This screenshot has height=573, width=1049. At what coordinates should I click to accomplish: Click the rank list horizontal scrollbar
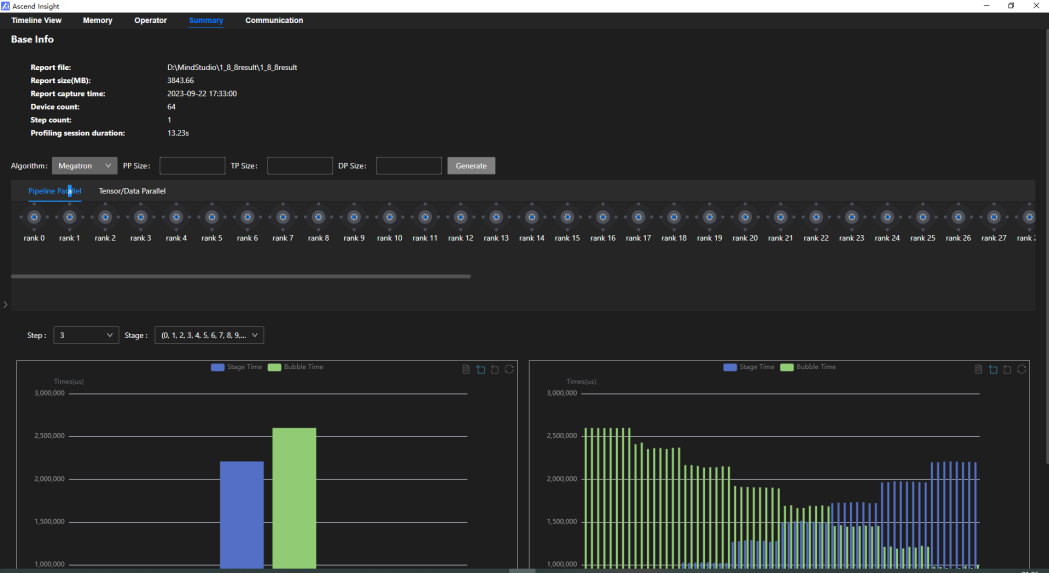point(241,276)
